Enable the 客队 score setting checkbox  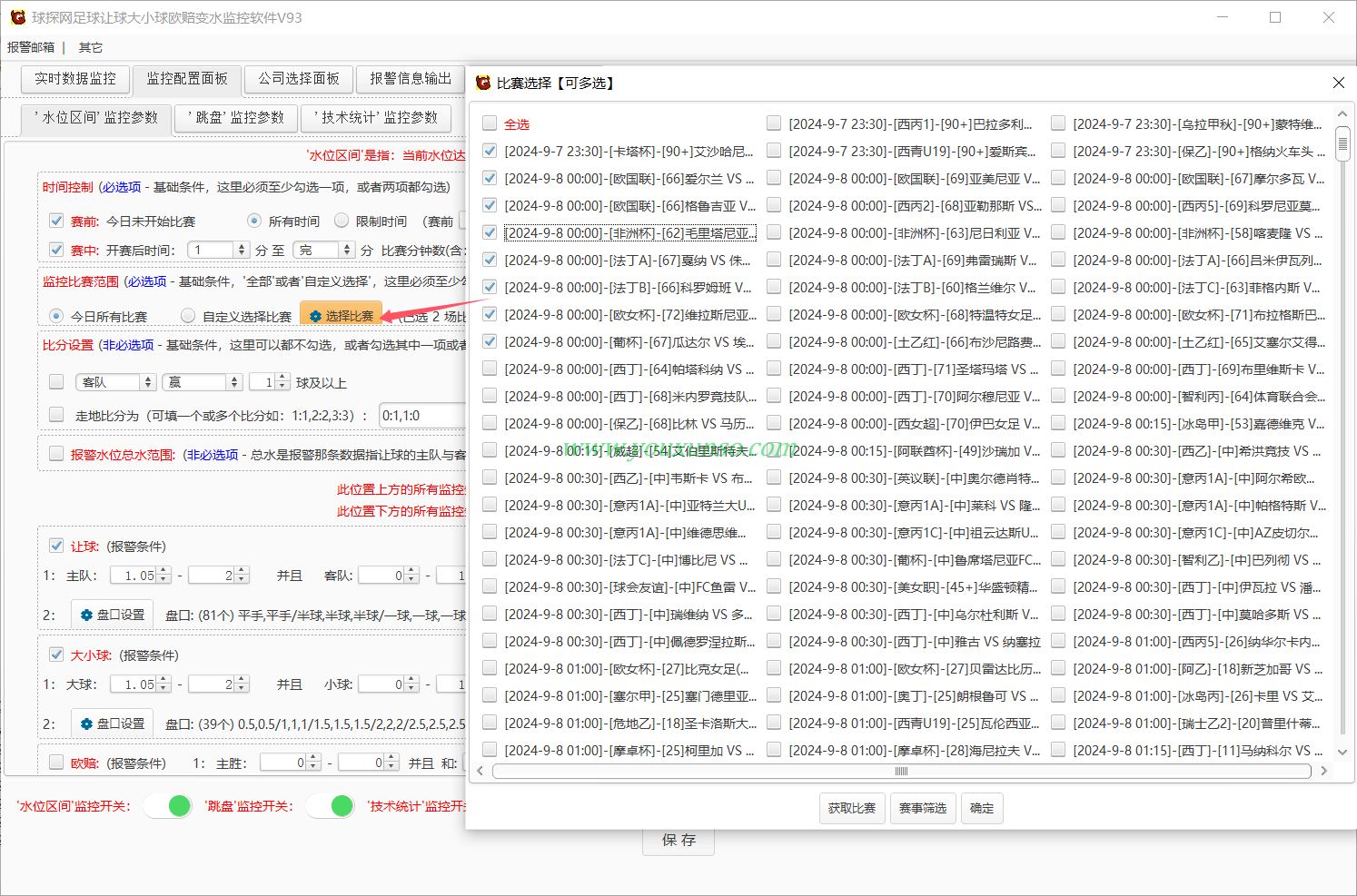click(x=56, y=382)
